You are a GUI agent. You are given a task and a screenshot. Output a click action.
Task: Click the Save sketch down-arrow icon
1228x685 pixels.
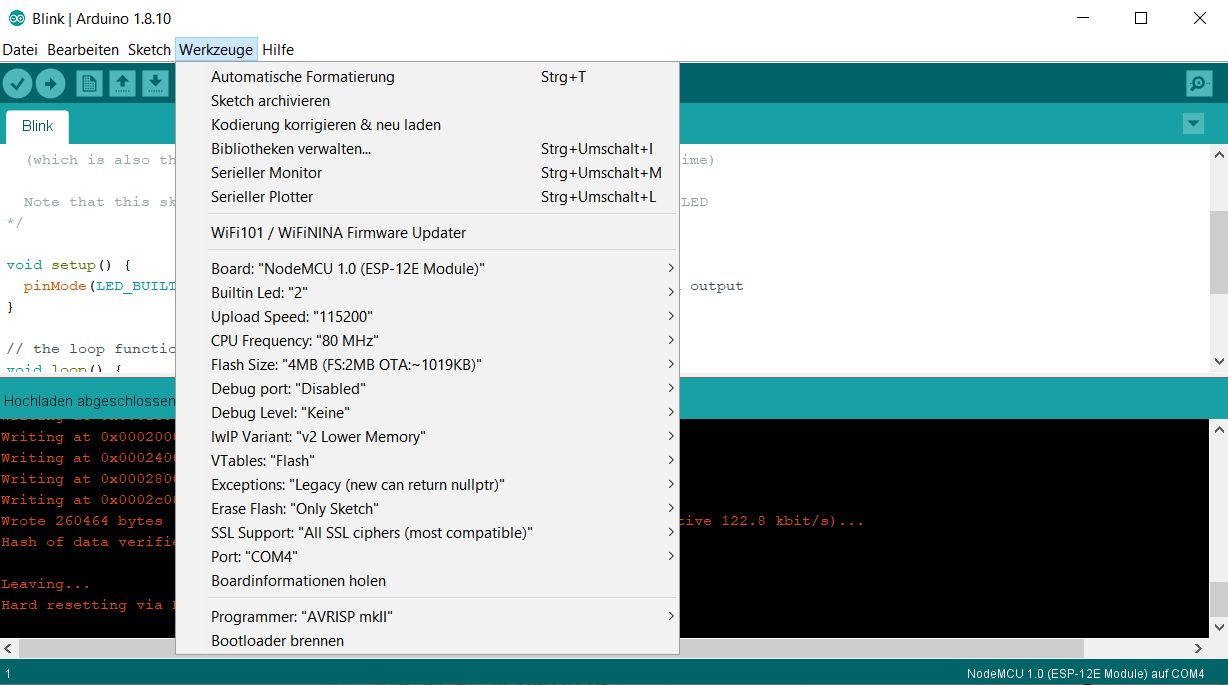point(154,84)
